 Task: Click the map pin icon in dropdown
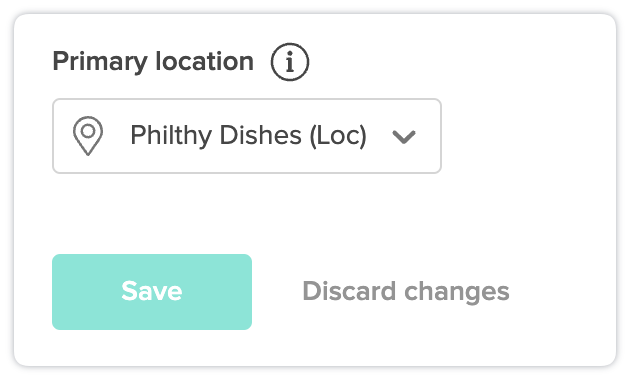[88, 136]
